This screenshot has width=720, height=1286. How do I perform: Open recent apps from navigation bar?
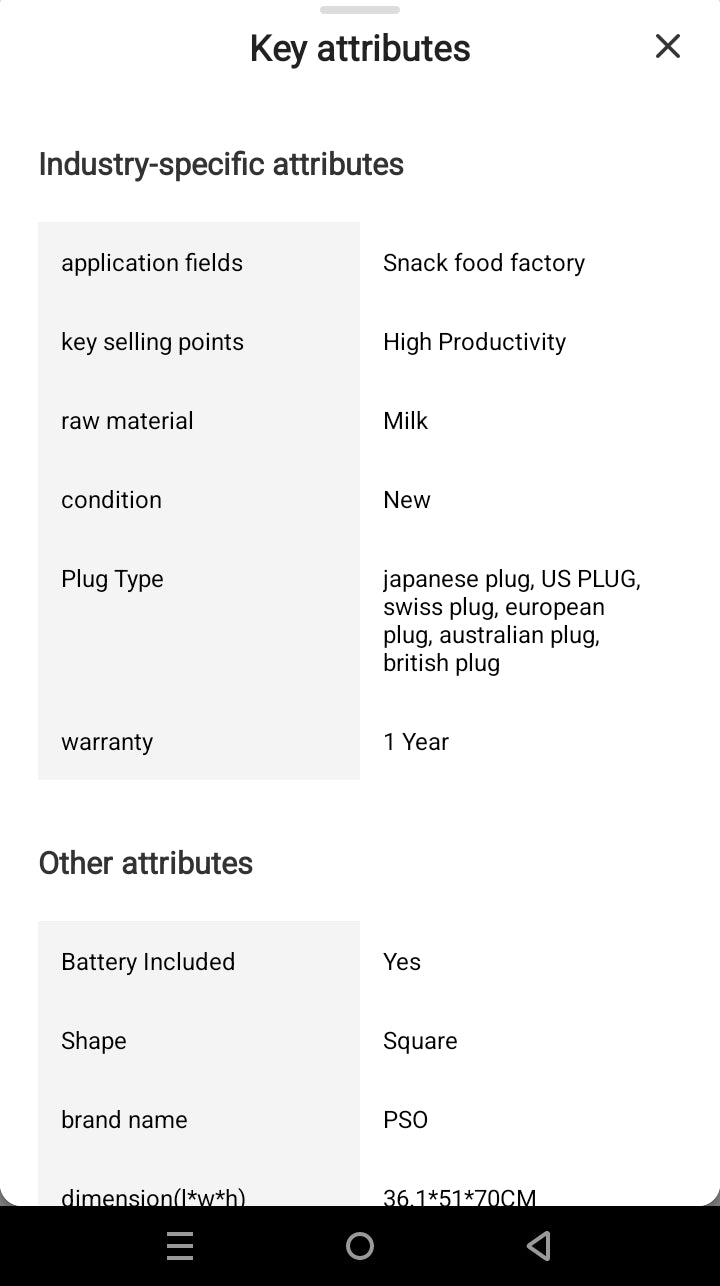click(x=180, y=1245)
